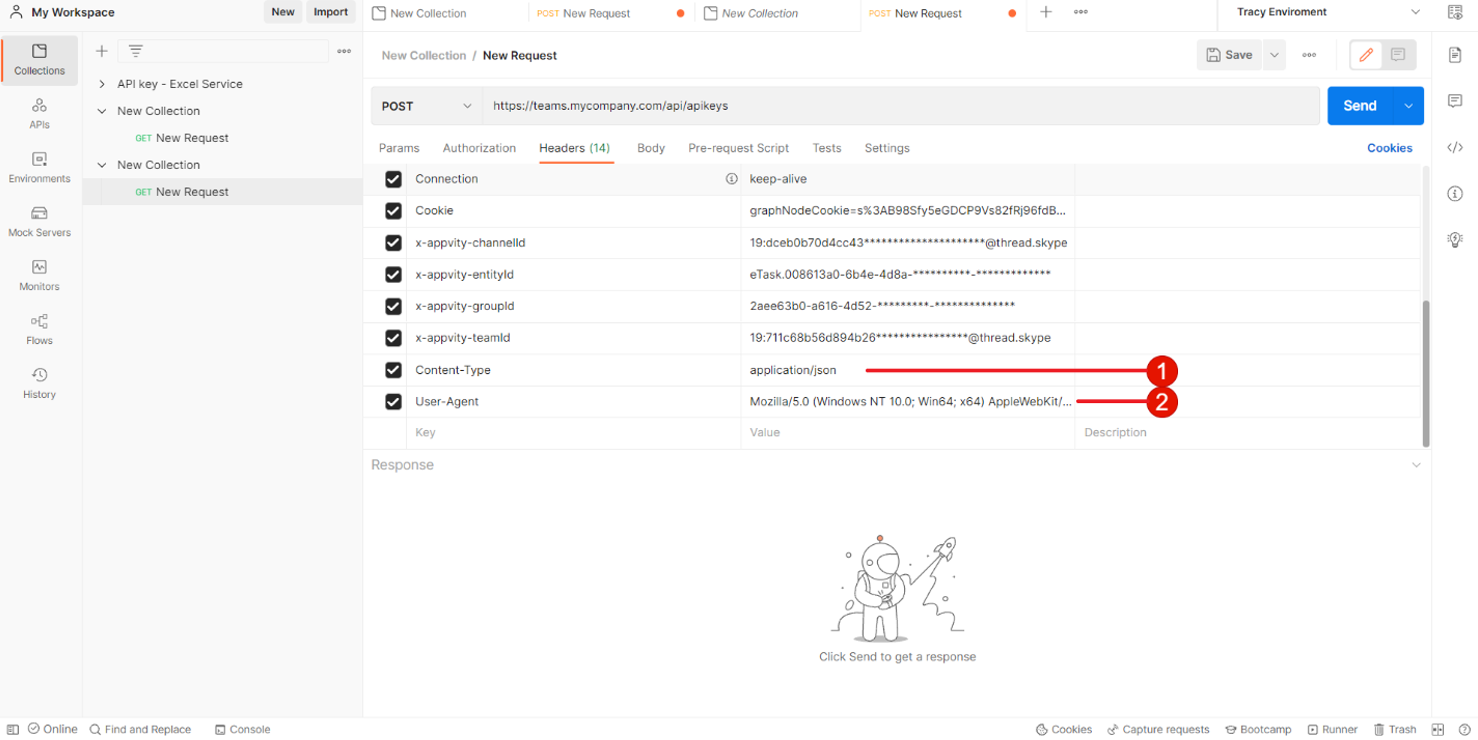Screen dimensions: 1478x740
Task: Click the blue Send button
Action: pyautogui.click(x=1359, y=106)
